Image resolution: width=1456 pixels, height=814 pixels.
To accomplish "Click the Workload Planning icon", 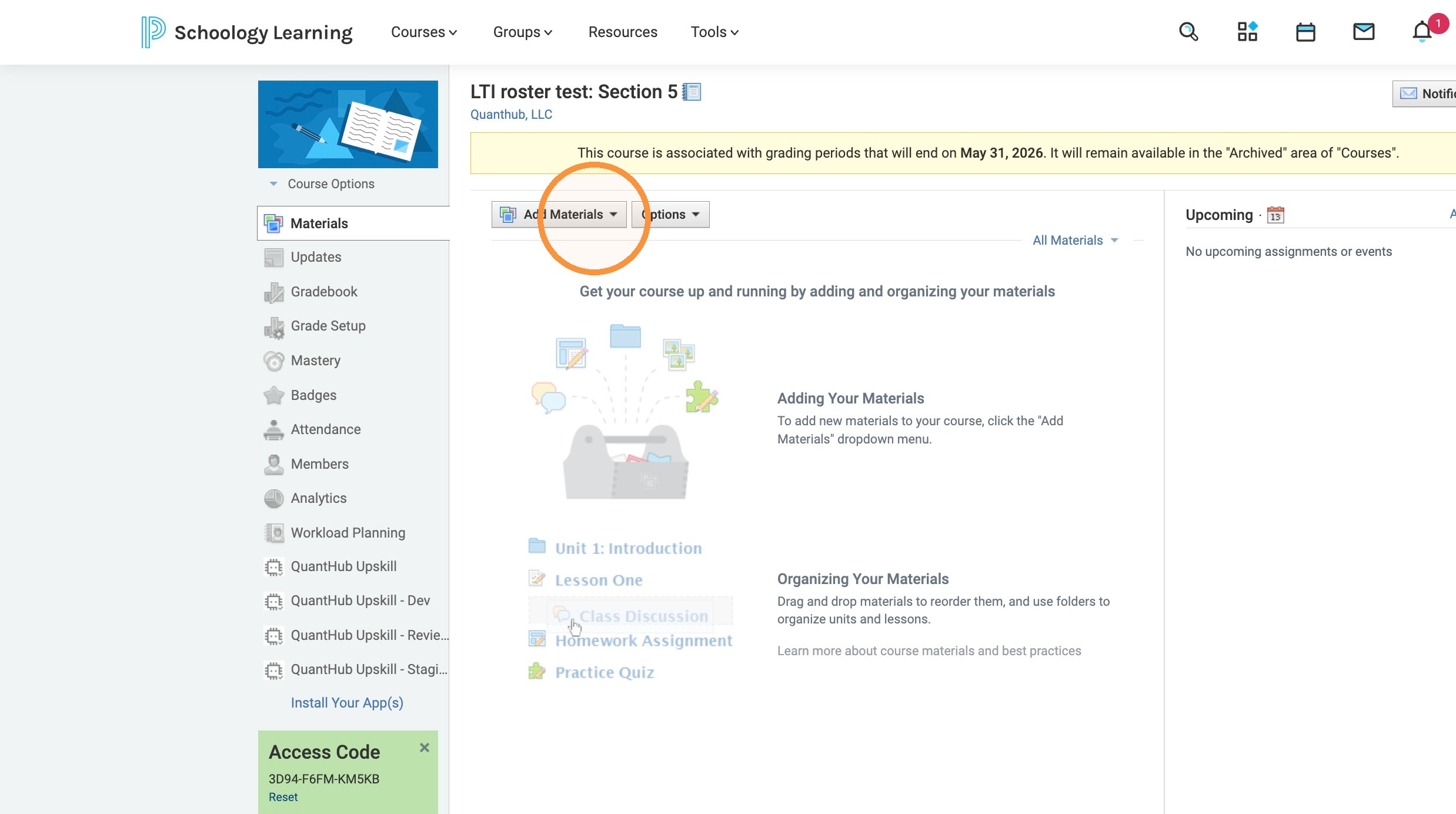I will 273,533.
